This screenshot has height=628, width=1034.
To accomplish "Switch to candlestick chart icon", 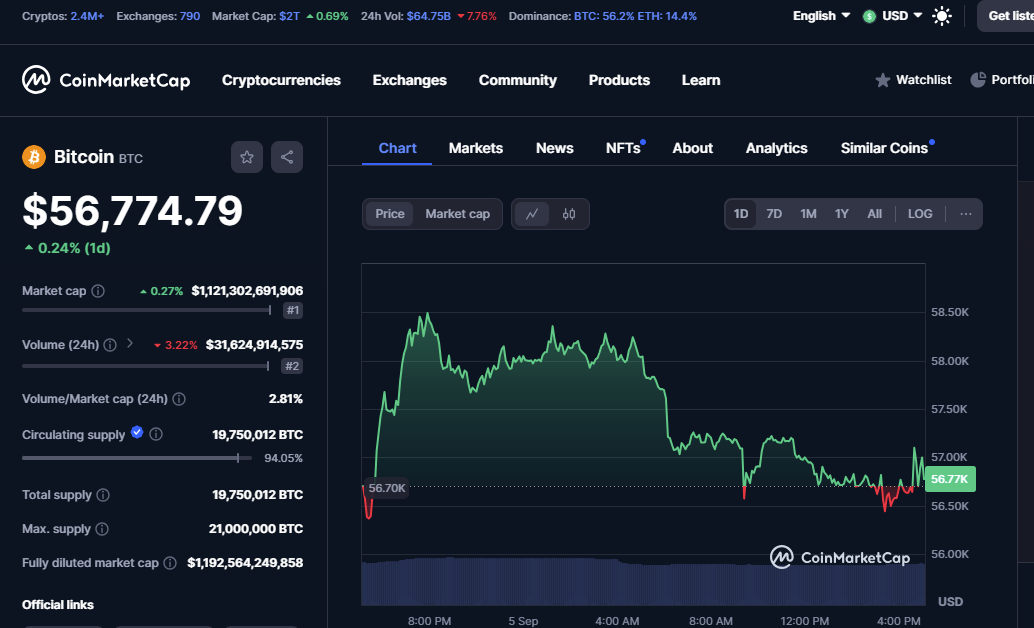I will [569, 214].
